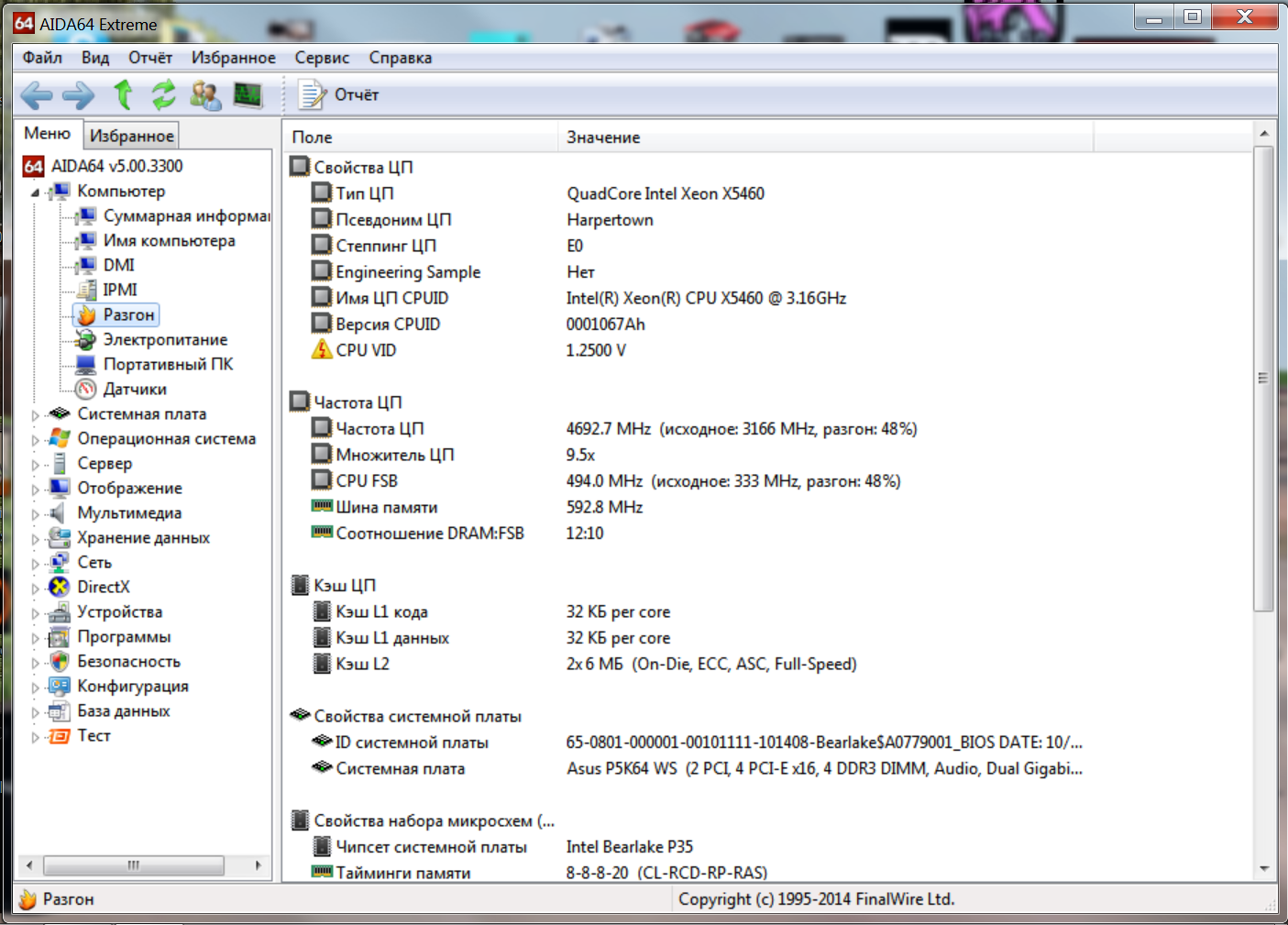Viewport: 1288px width, 925px height.
Task: Open the Вид menu
Action: 95,58
